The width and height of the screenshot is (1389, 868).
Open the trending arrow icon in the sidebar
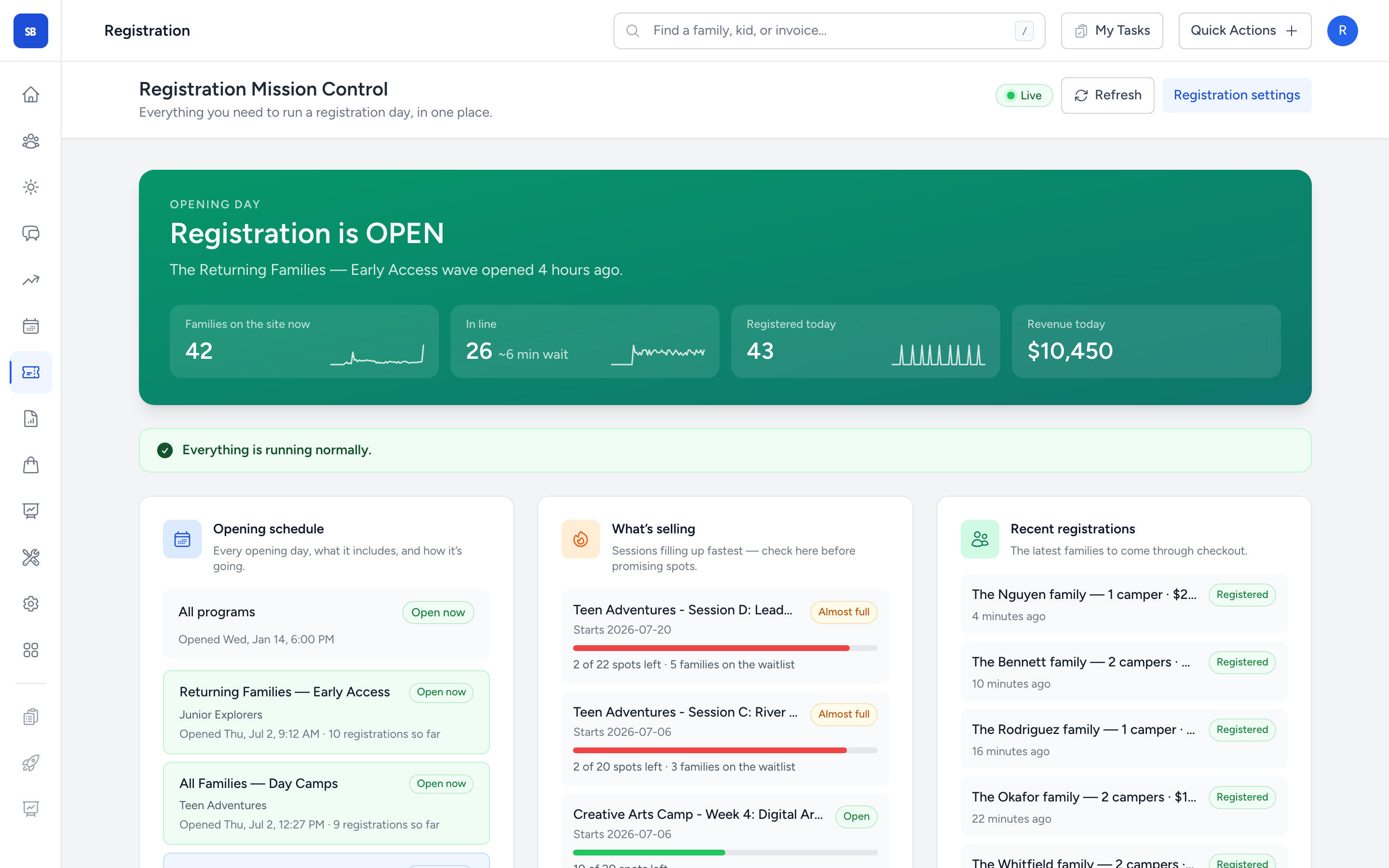tap(30, 280)
